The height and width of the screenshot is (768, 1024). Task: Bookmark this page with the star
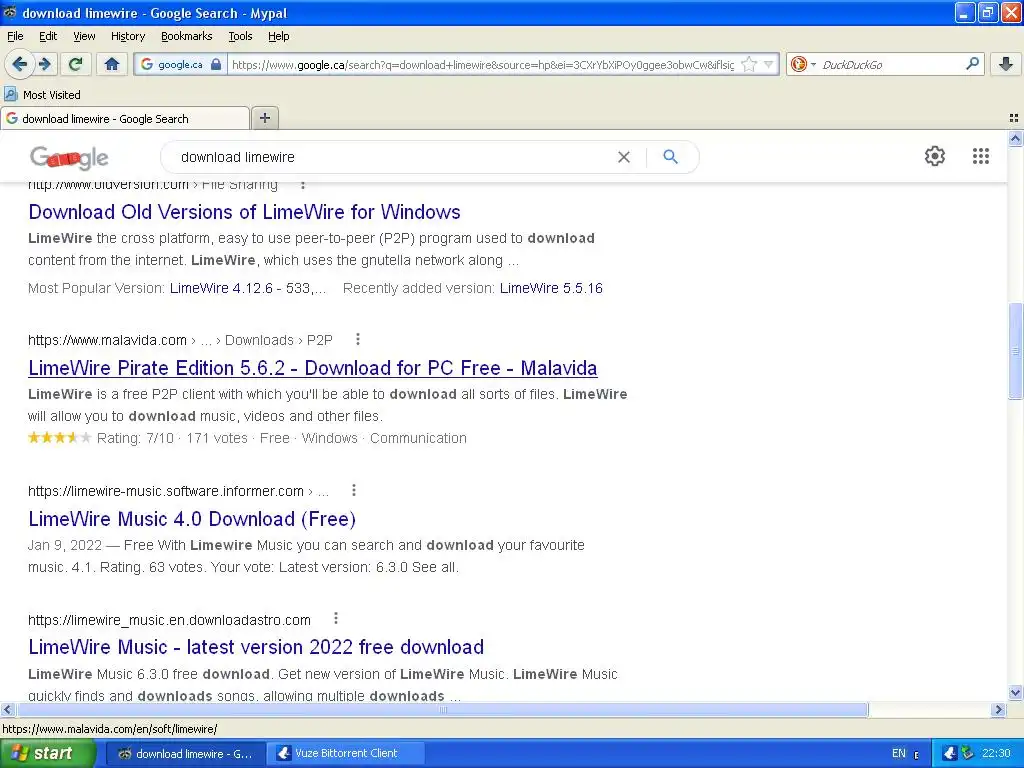coord(749,64)
